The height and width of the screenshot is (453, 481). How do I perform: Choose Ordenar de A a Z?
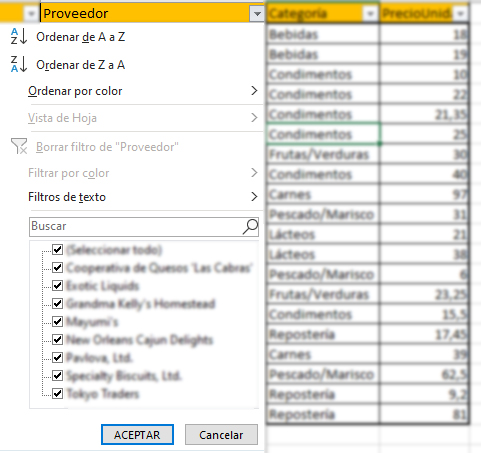coord(81,37)
